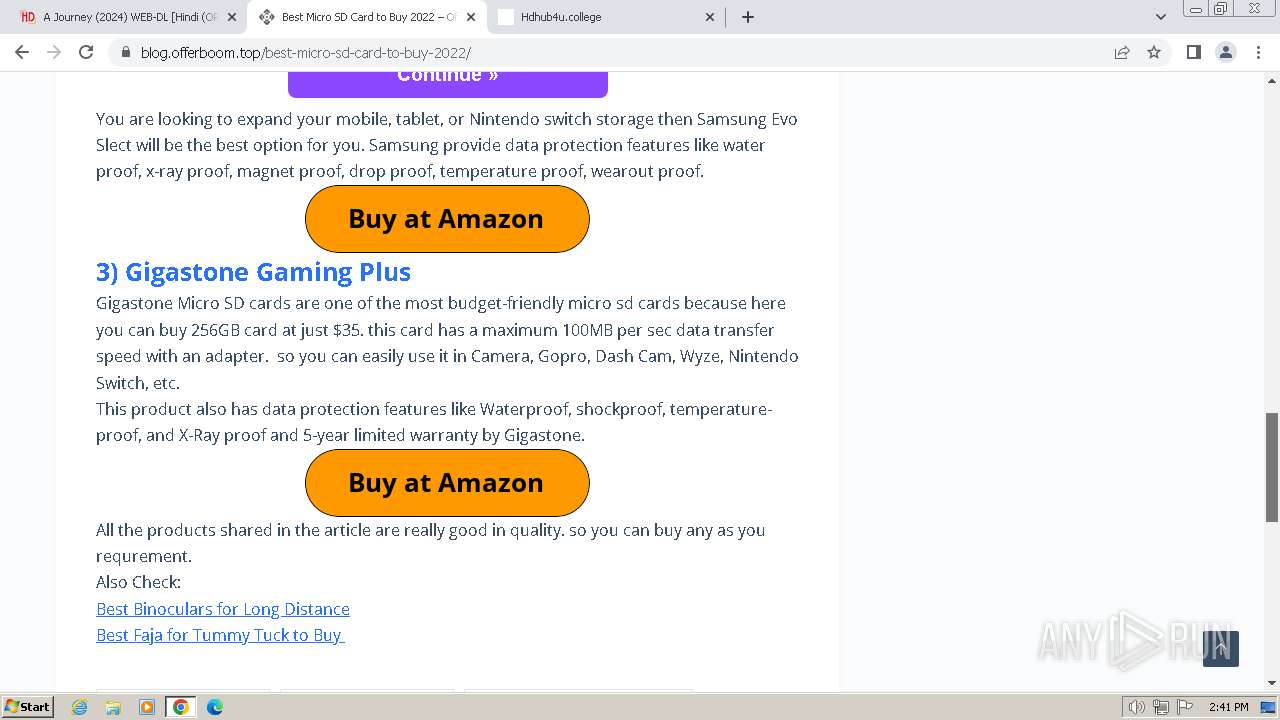The height and width of the screenshot is (720, 1280).
Task: Open the Windows Start menu
Action: (28, 707)
